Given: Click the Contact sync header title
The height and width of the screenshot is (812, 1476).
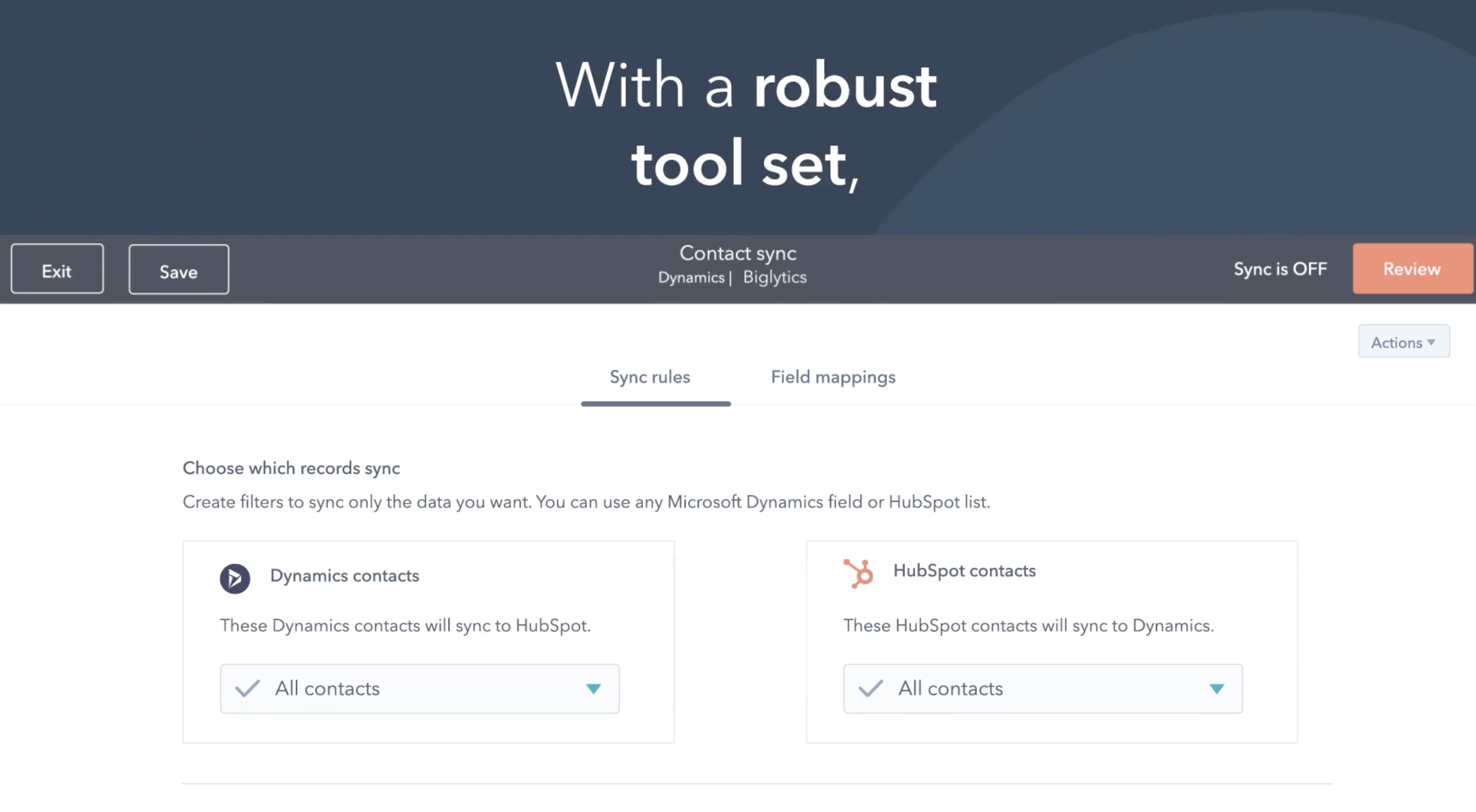Looking at the screenshot, I should [737, 253].
